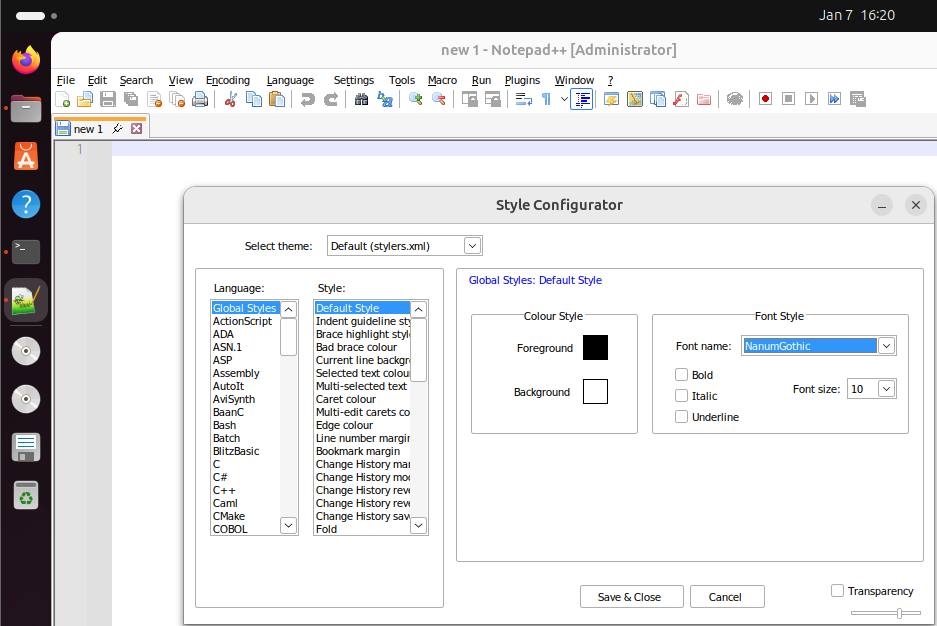Open the Language menu
Screen dimensions: 937x626
tap(290, 80)
